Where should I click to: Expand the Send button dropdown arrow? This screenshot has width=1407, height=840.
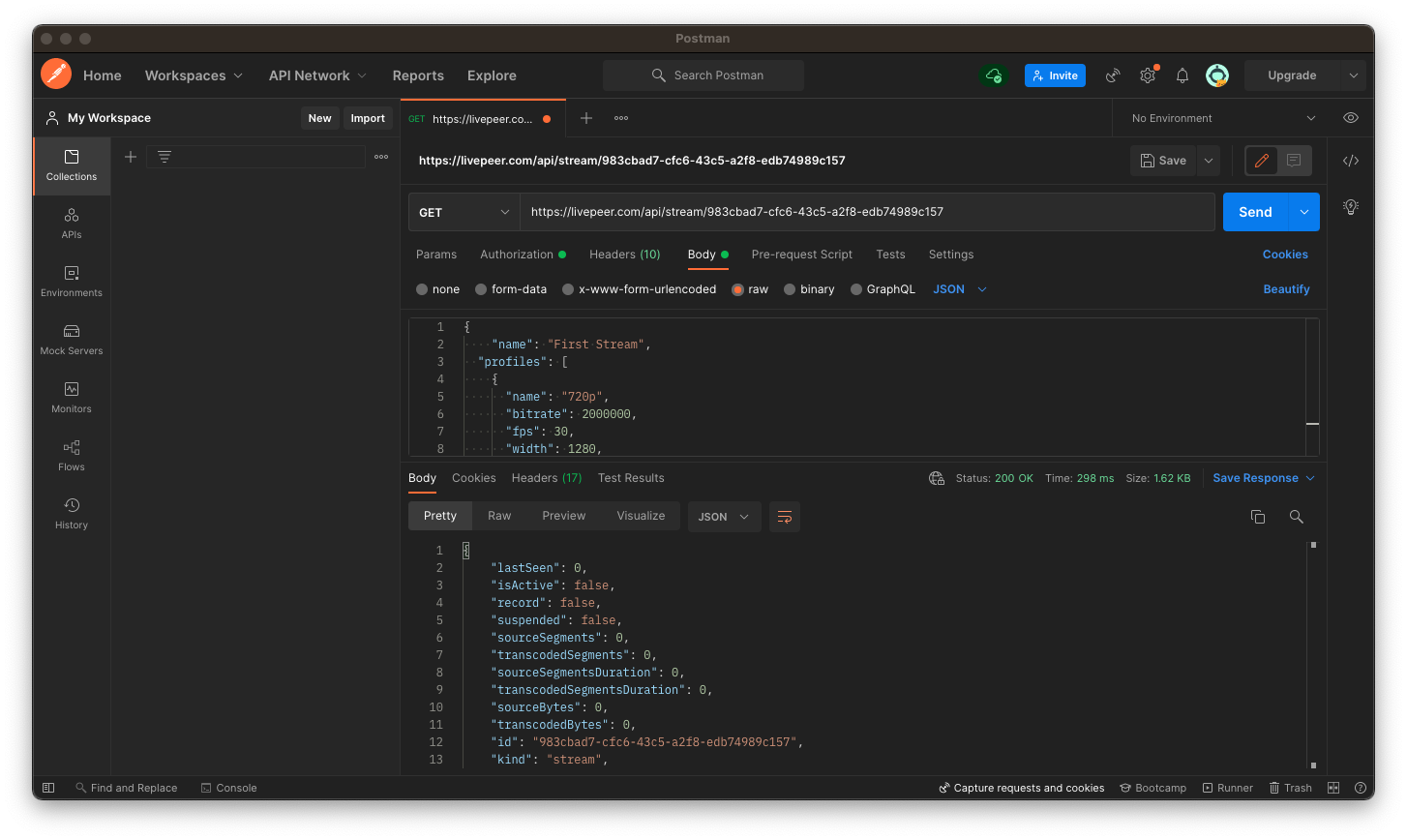point(1304,212)
